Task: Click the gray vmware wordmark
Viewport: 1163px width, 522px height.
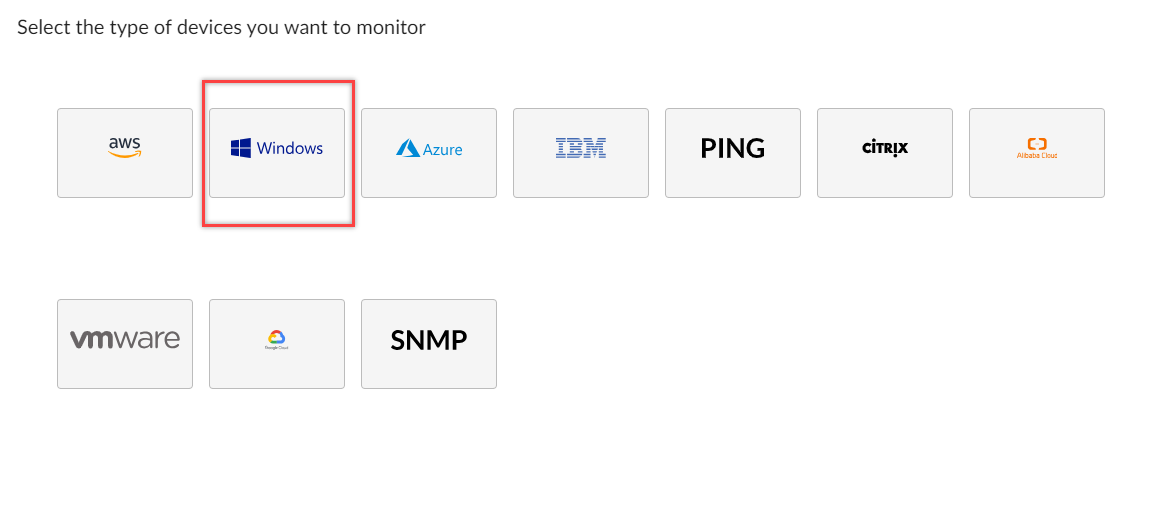Action: [125, 340]
